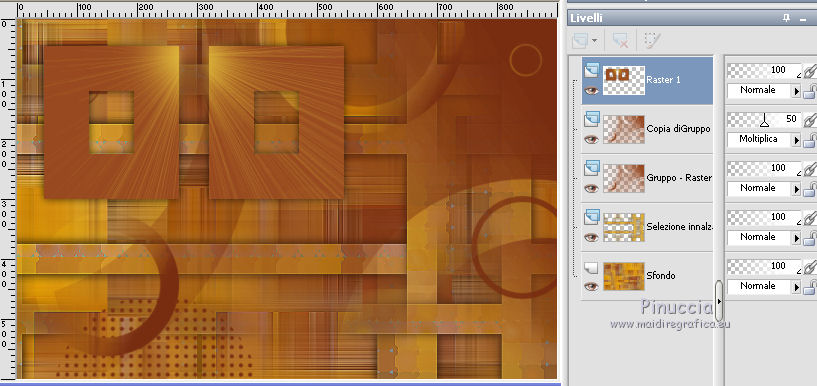The height and width of the screenshot is (386, 817).
Task: Hide the Raster 1 layer via eye icon
Action: pos(591,91)
